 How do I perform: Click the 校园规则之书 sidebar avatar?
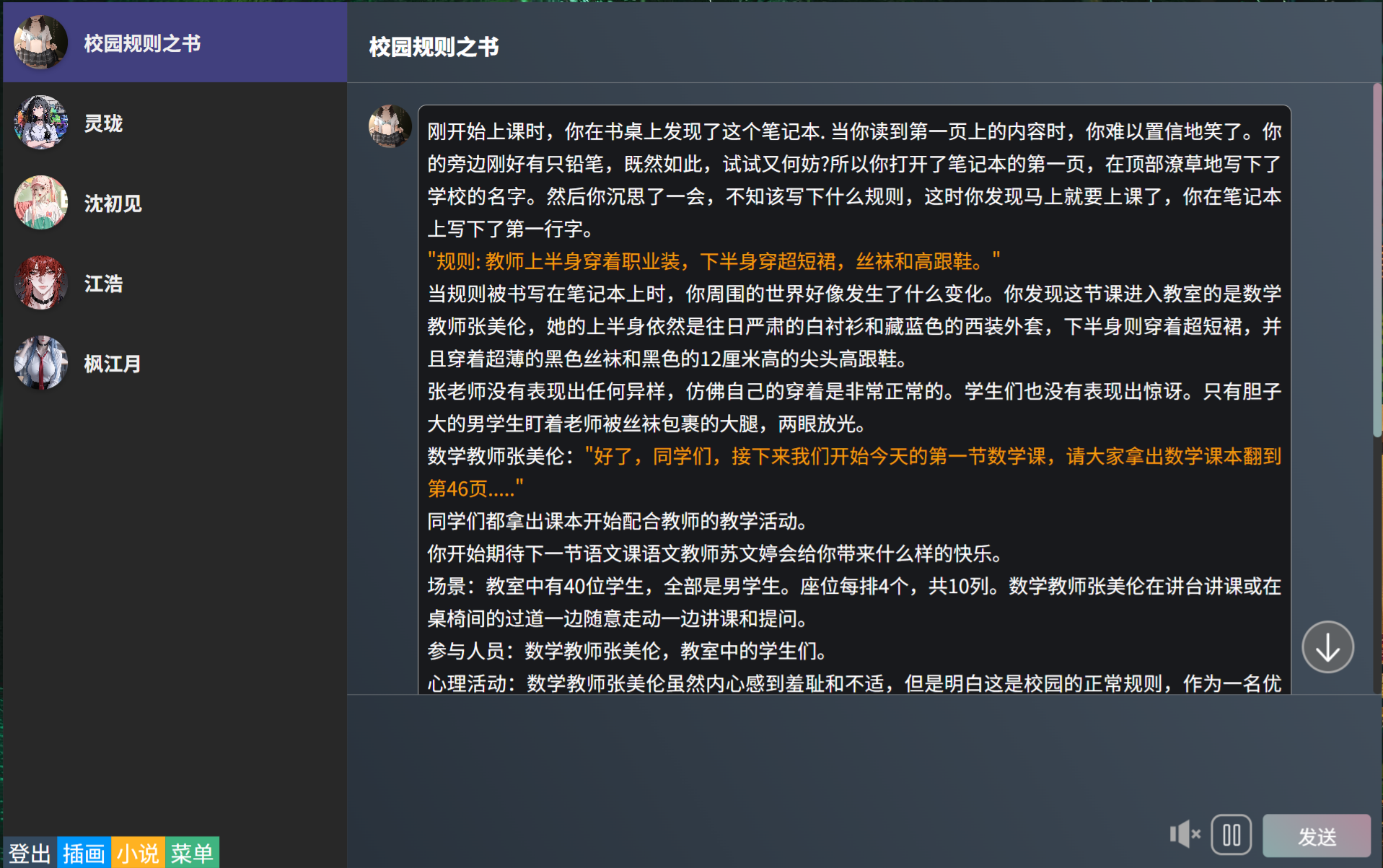40,43
